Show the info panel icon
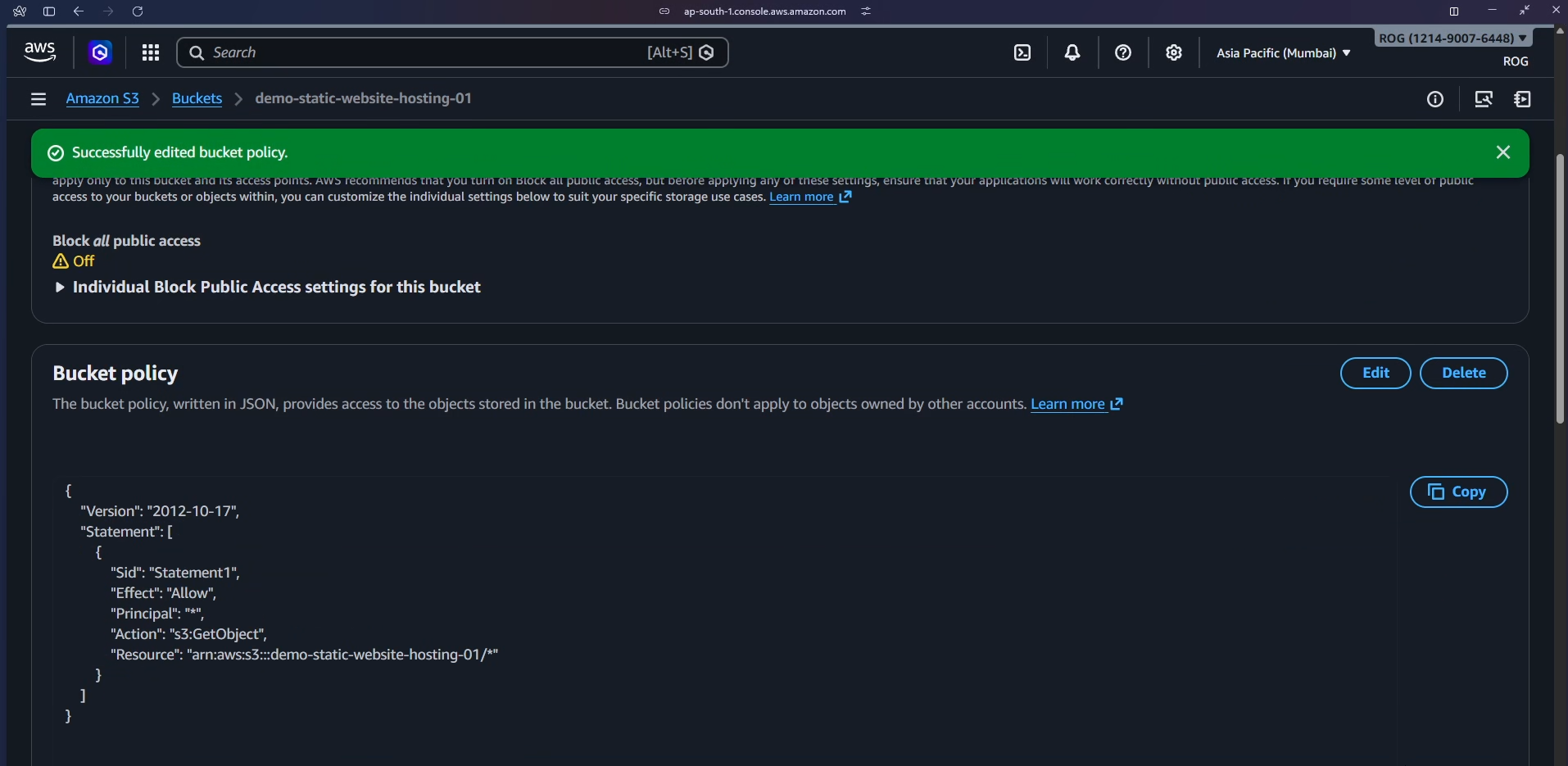Viewport: 1568px width, 766px height. click(x=1435, y=99)
